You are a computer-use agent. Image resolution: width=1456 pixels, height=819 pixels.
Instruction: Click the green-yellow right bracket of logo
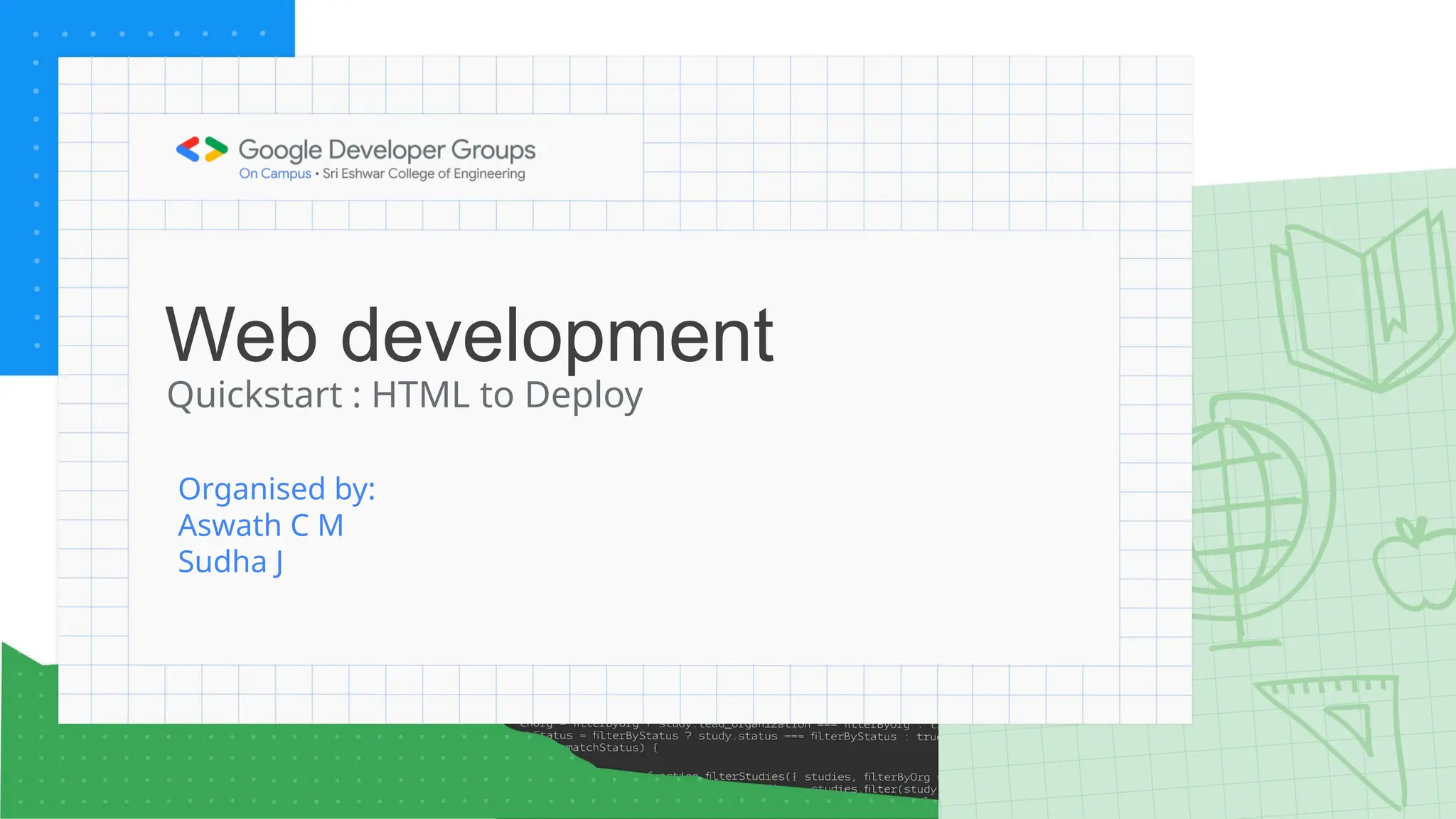coord(216,149)
